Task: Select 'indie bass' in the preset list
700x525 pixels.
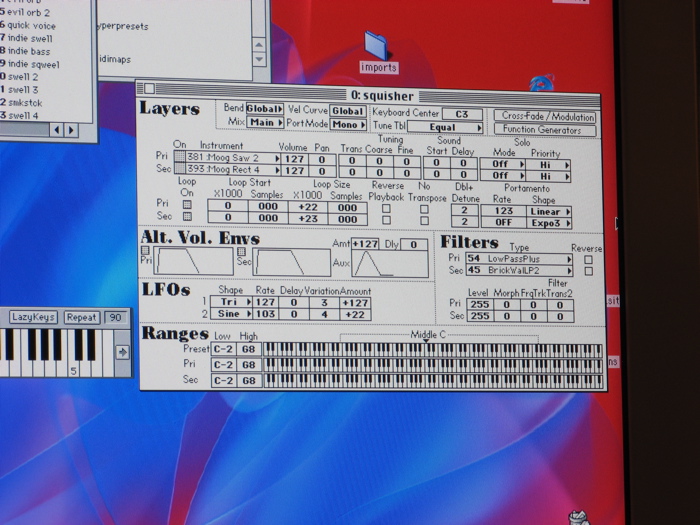Action: pyautogui.click(x=29, y=50)
